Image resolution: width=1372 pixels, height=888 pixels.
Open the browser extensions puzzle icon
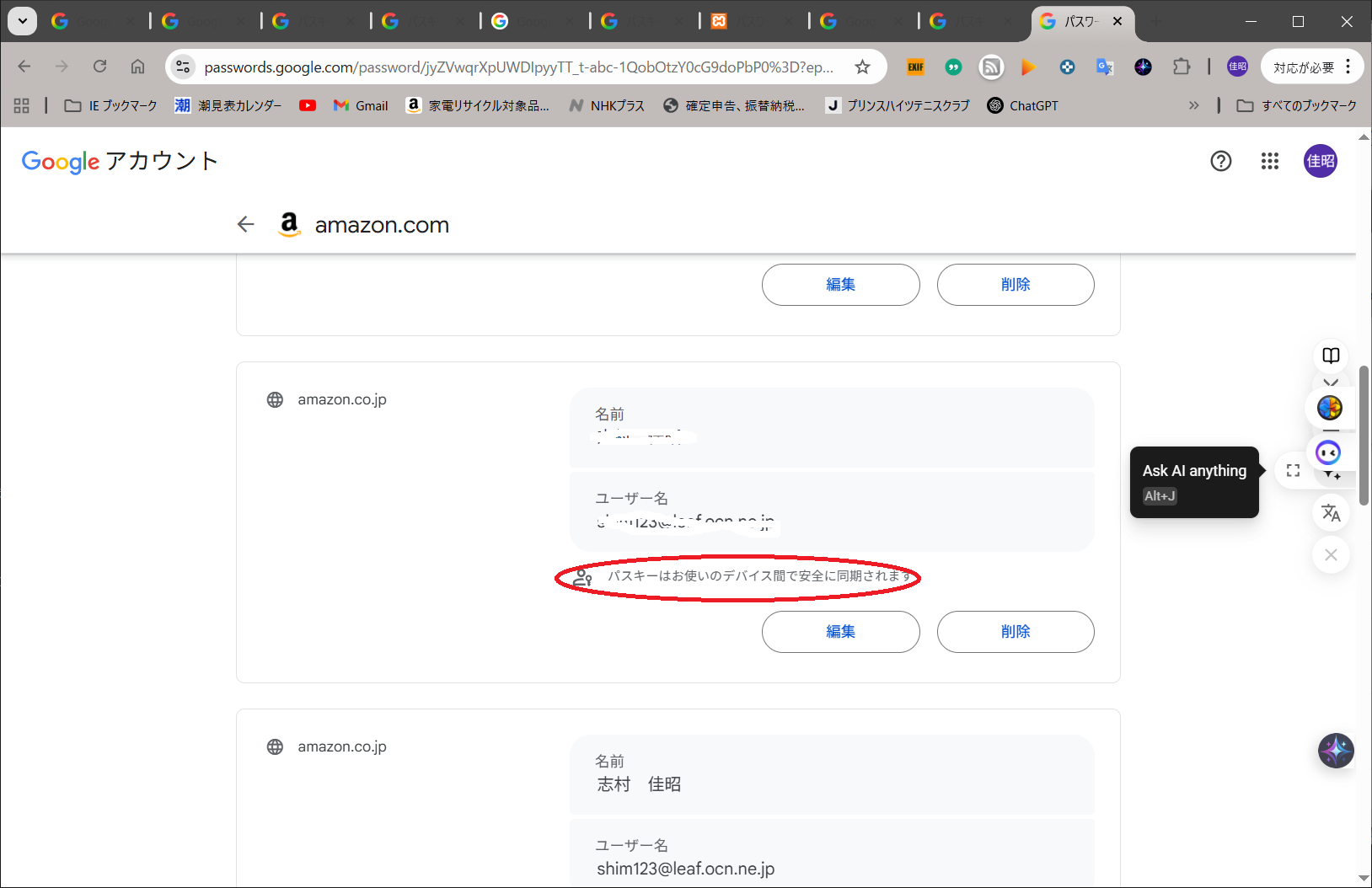point(1182,67)
